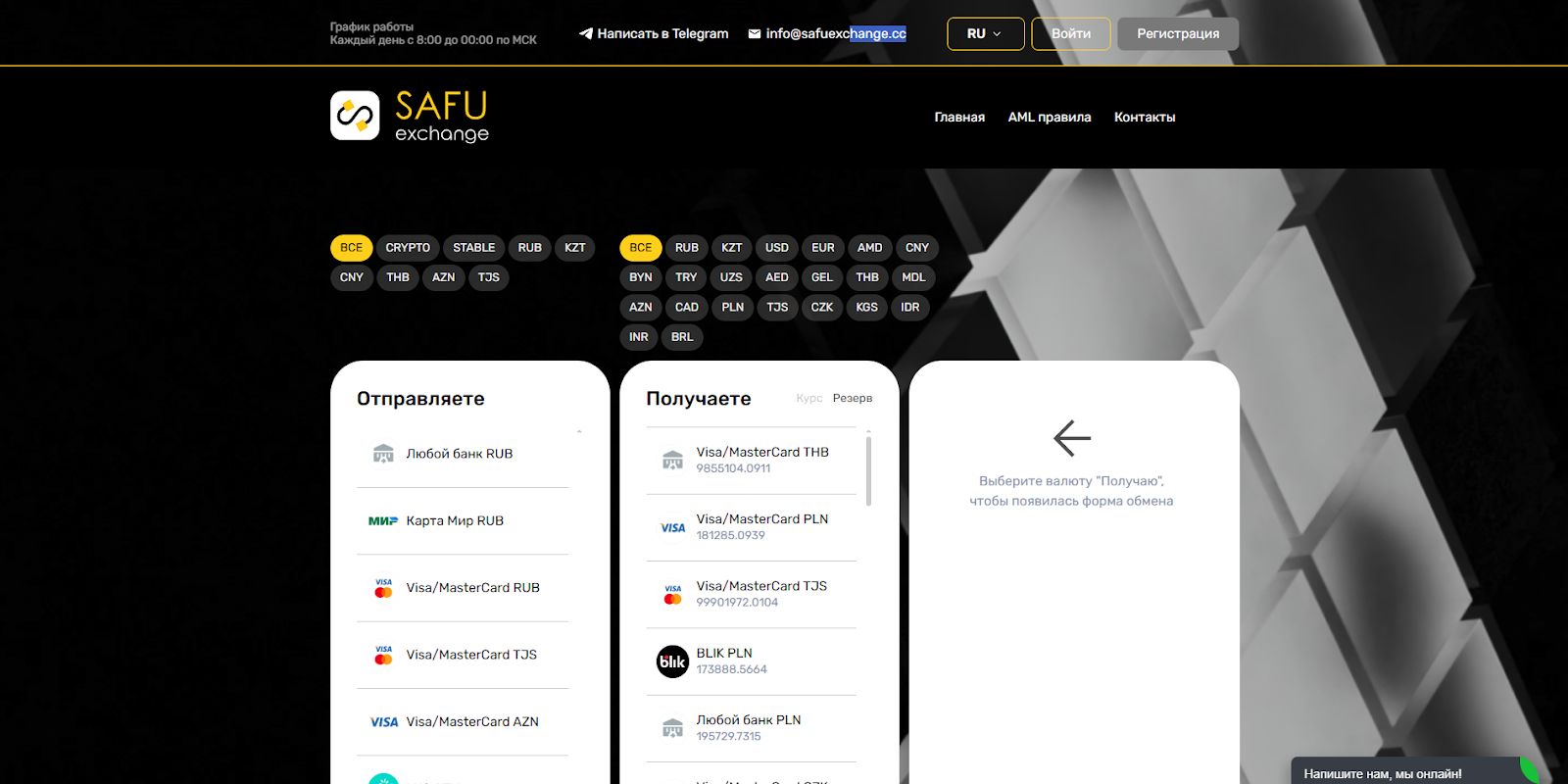The width and height of the screenshot is (1568, 784).
Task: Choose Visa/MasterCard PLN to receive
Action: click(x=752, y=528)
